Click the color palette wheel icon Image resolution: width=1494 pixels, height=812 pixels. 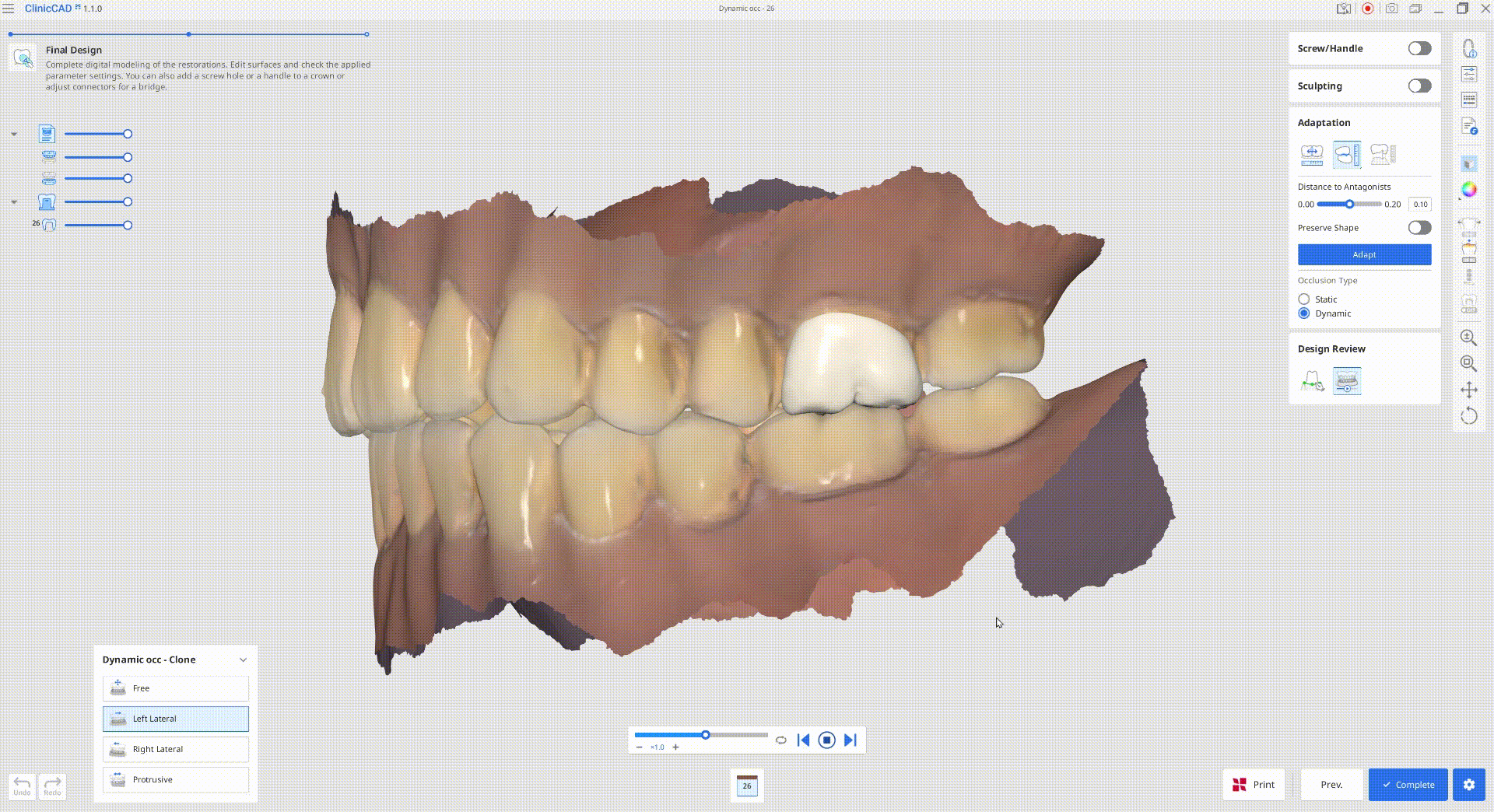click(x=1468, y=190)
